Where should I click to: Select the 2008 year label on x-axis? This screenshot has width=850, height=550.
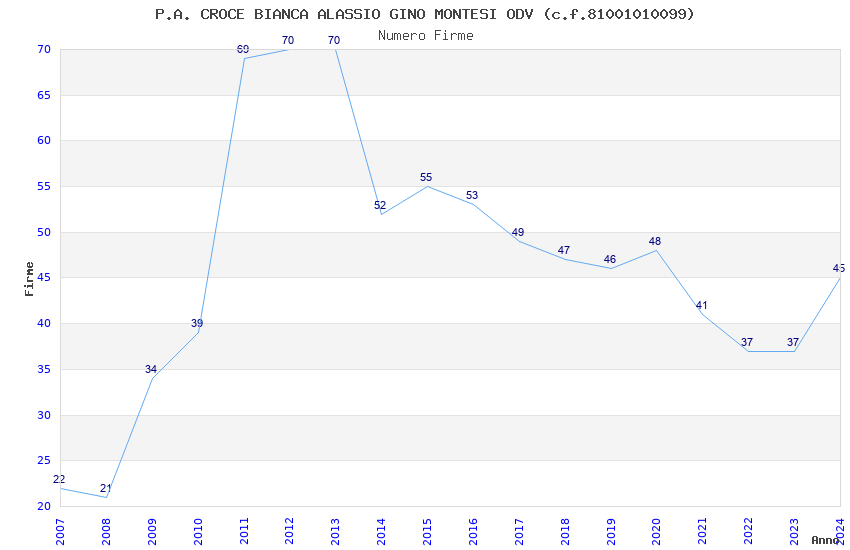pyautogui.click(x=106, y=532)
